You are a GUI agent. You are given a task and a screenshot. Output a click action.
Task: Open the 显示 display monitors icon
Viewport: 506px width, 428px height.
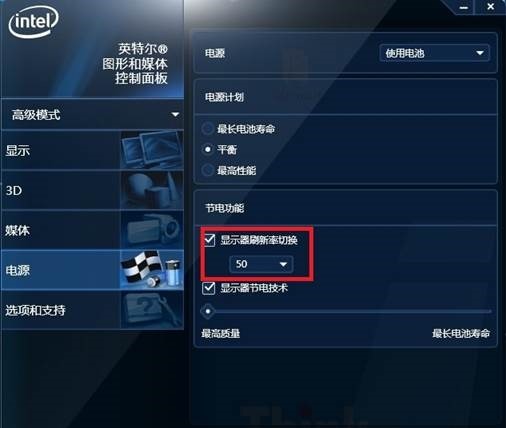pyautogui.click(x=152, y=149)
